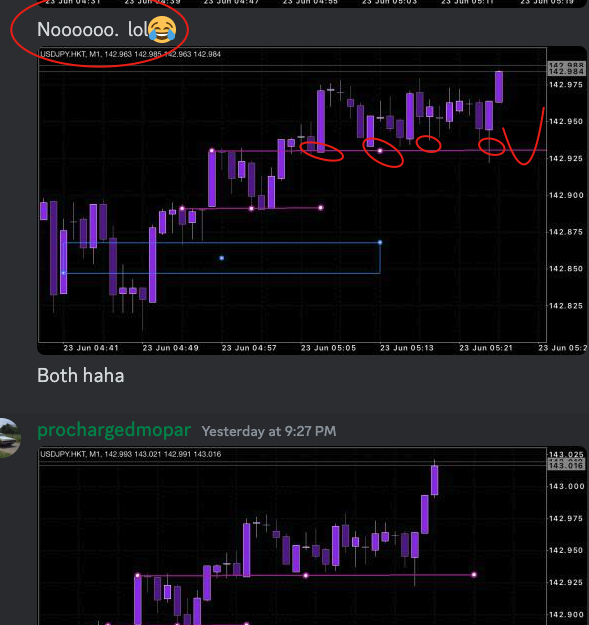This screenshot has height=625, width=589.
Task: Click the 'Yesterday at 9:27 PM' timestamp
Action: [269, 432]
